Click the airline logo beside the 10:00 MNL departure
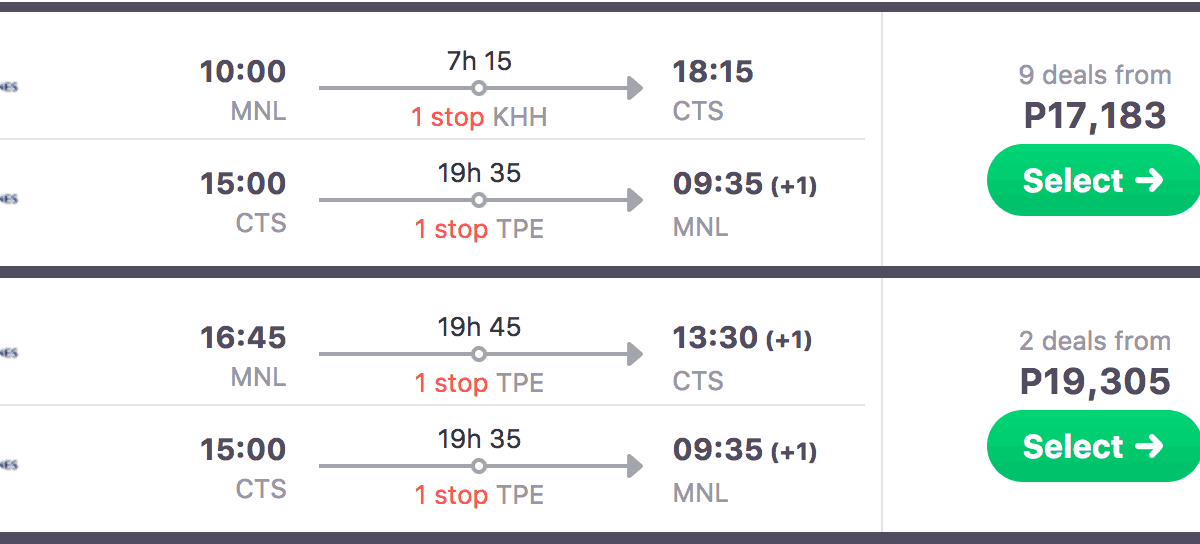Viewport: 1200px width, 544px height. point(8,87)
